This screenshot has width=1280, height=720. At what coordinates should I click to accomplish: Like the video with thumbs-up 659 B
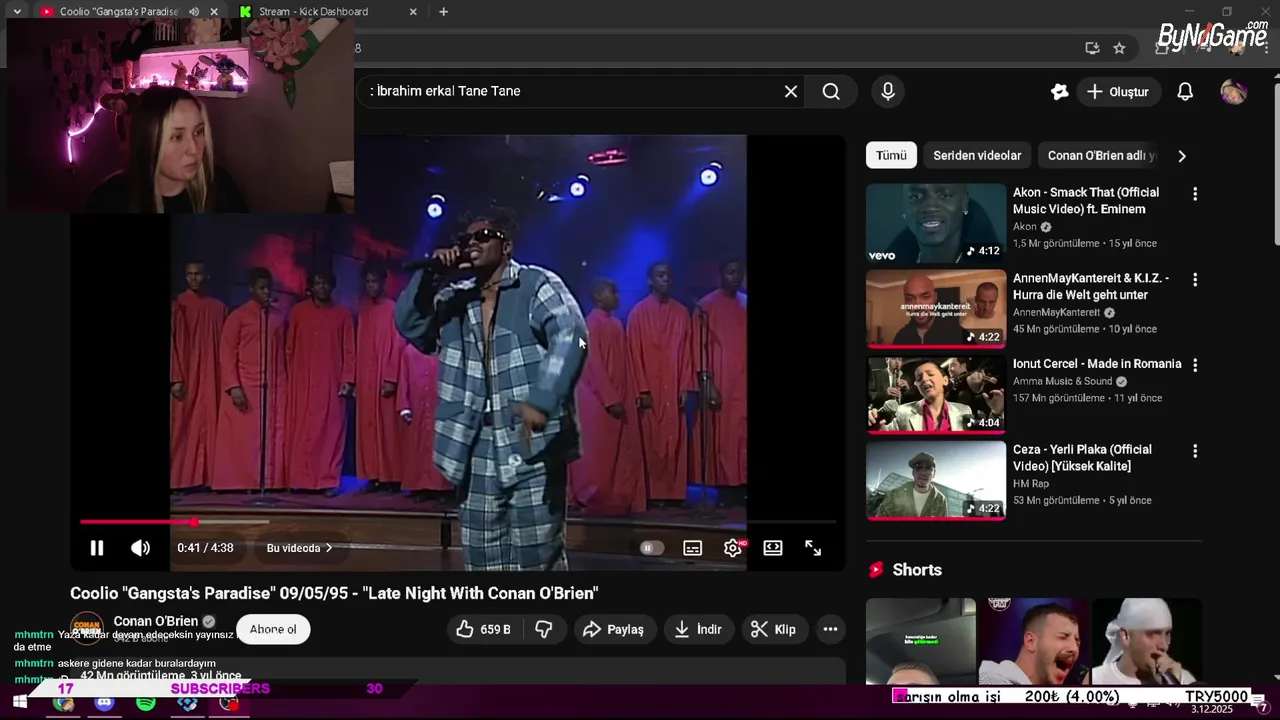tap(484, 629)
